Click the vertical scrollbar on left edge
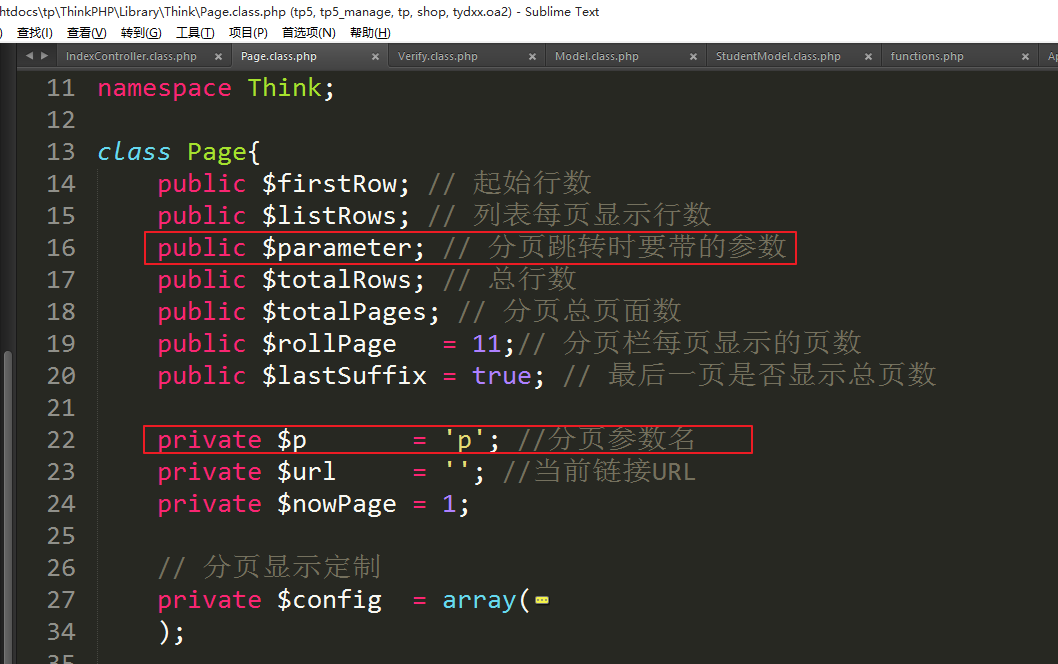 point(7,500)
